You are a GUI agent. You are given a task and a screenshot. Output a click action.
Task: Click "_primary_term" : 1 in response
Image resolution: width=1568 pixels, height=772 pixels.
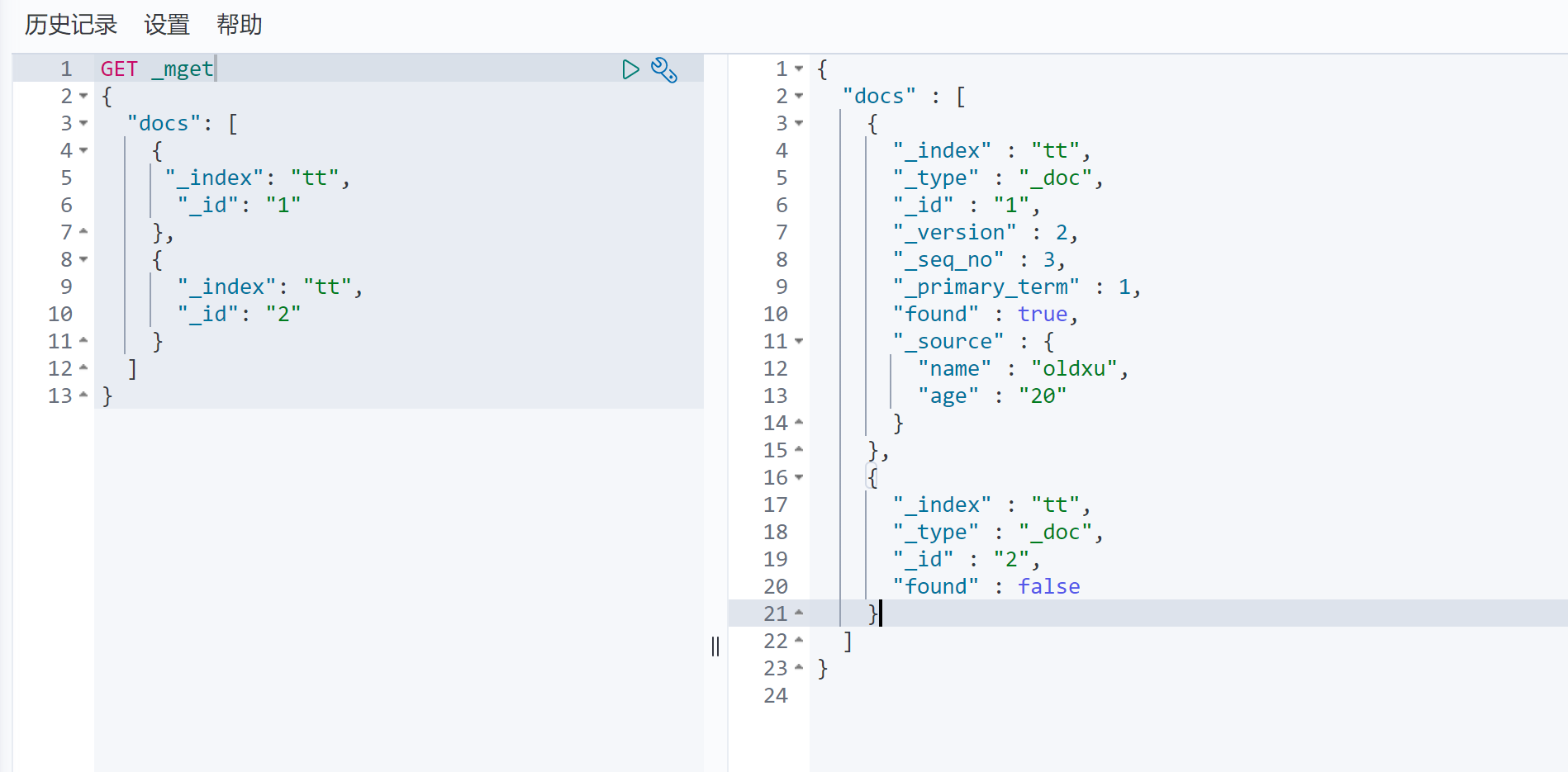pyautogui.click(x=1012, y=287)
